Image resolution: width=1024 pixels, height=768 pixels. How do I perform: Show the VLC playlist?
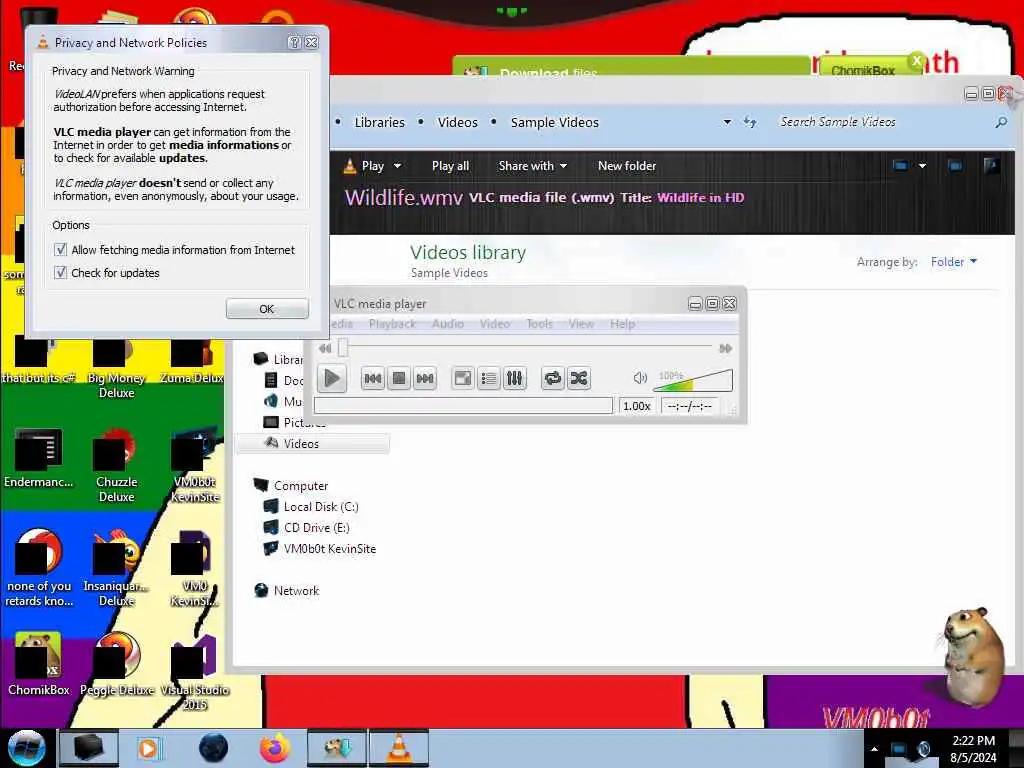pos(488,378)
